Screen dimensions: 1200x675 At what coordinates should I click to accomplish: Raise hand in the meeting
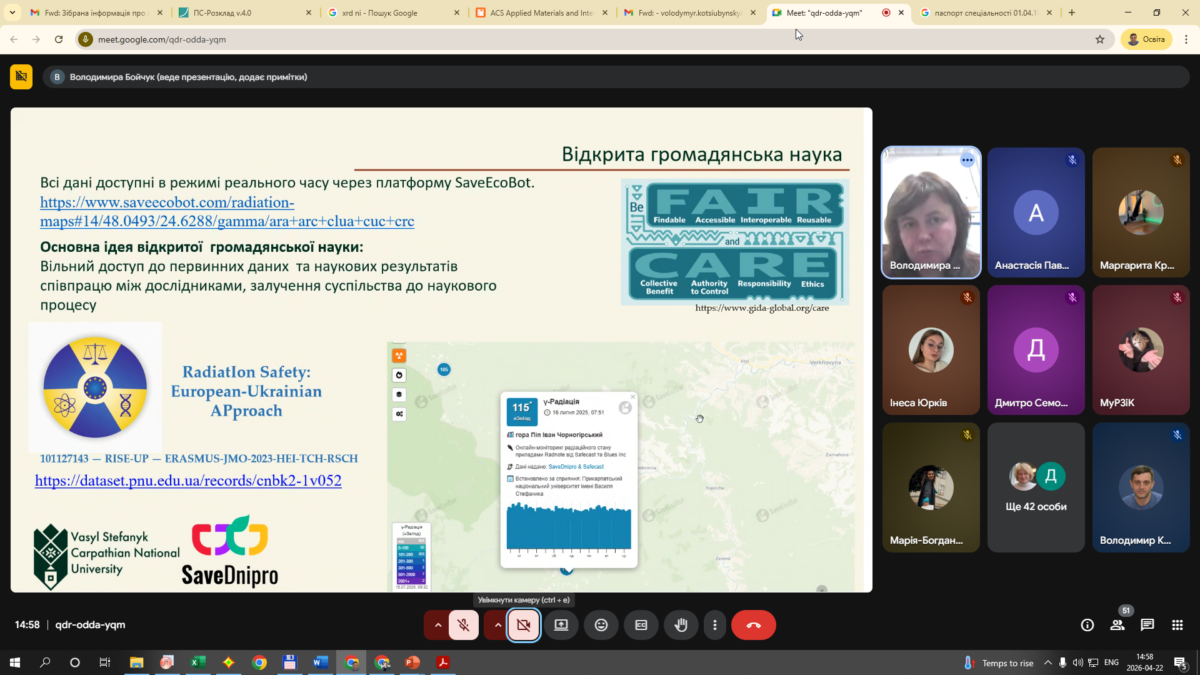click(x=681, y=625)
